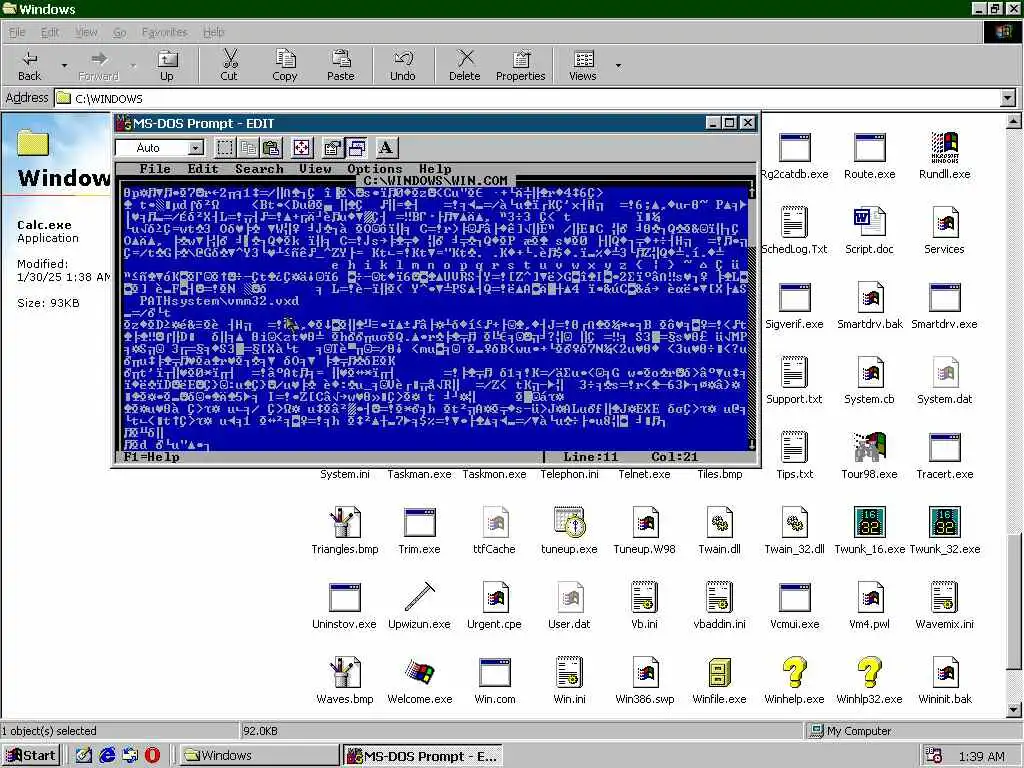Open the Address bar dropdown arrow
Screen dimensions: 1024x768
point(1008,99)
